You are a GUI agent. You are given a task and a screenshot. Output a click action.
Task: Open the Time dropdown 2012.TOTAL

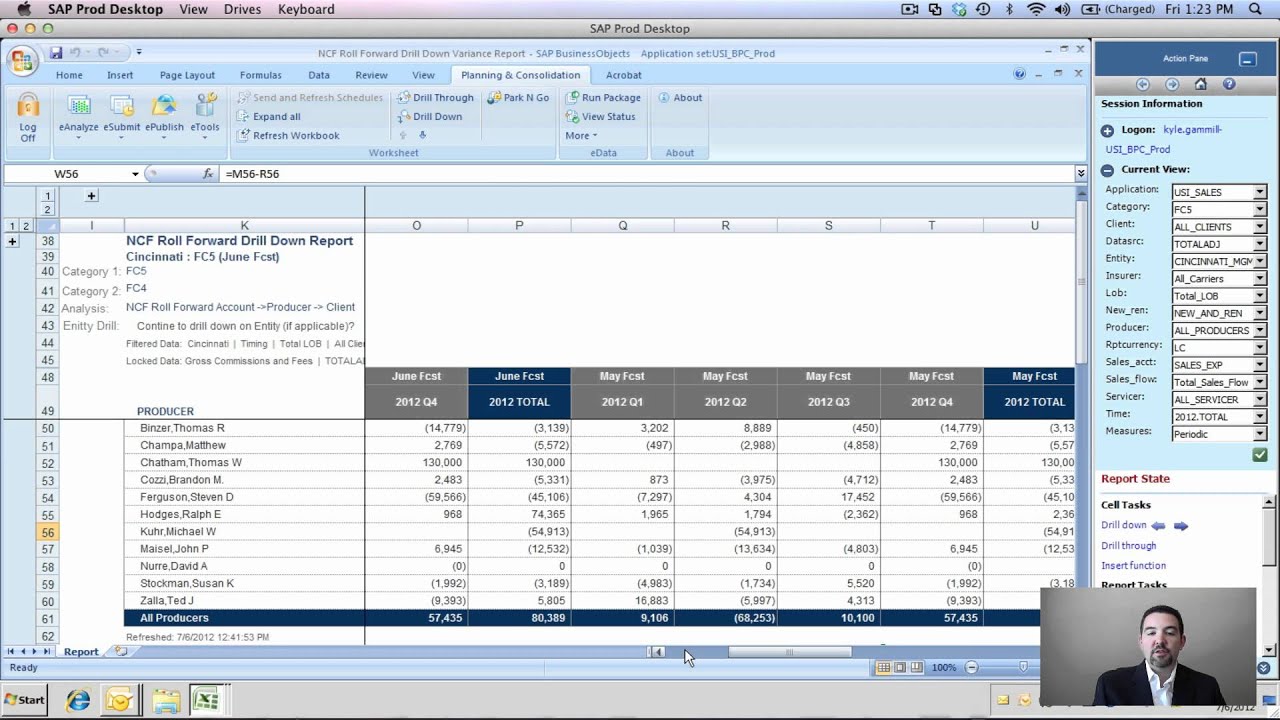coord(1259,416)
